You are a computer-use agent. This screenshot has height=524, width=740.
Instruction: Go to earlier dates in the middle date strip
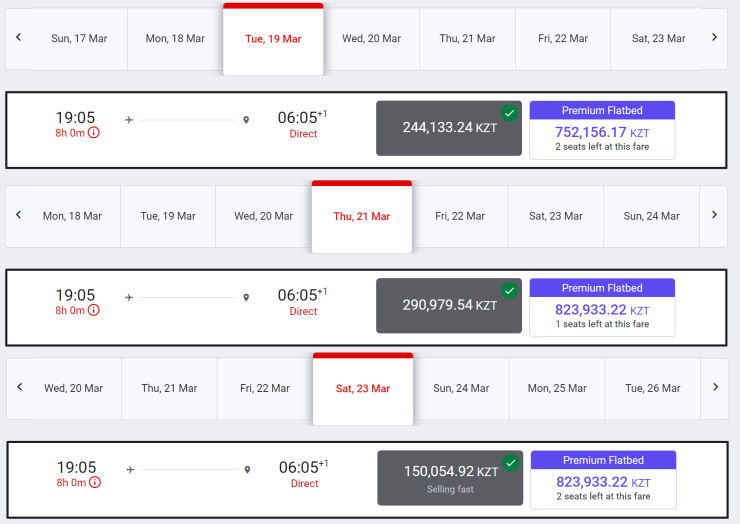coord(18,215)
